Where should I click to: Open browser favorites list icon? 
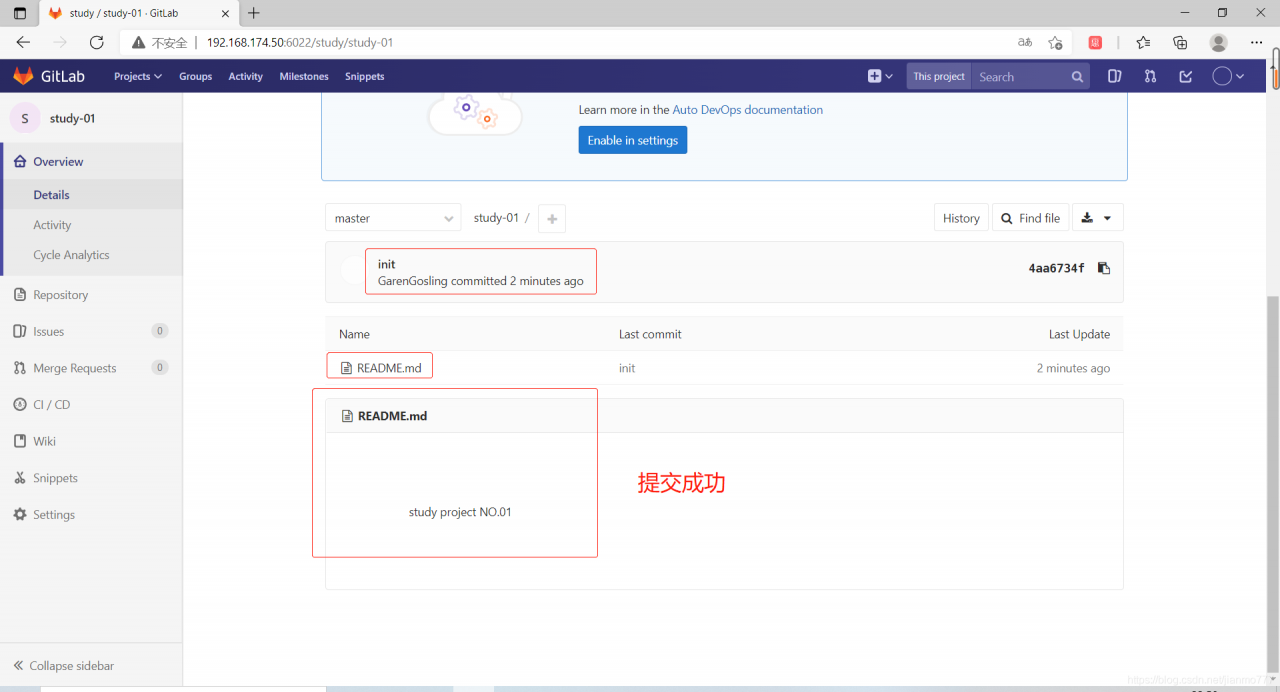1143,42
